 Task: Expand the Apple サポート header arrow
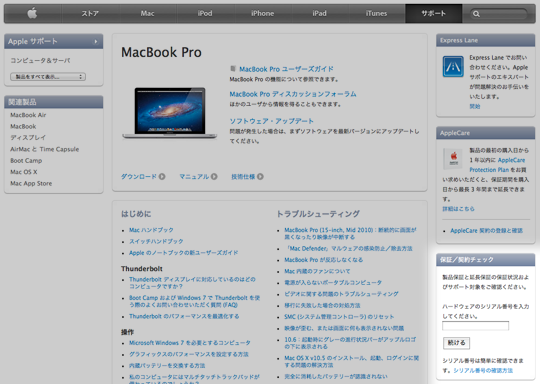coord(96,42)
